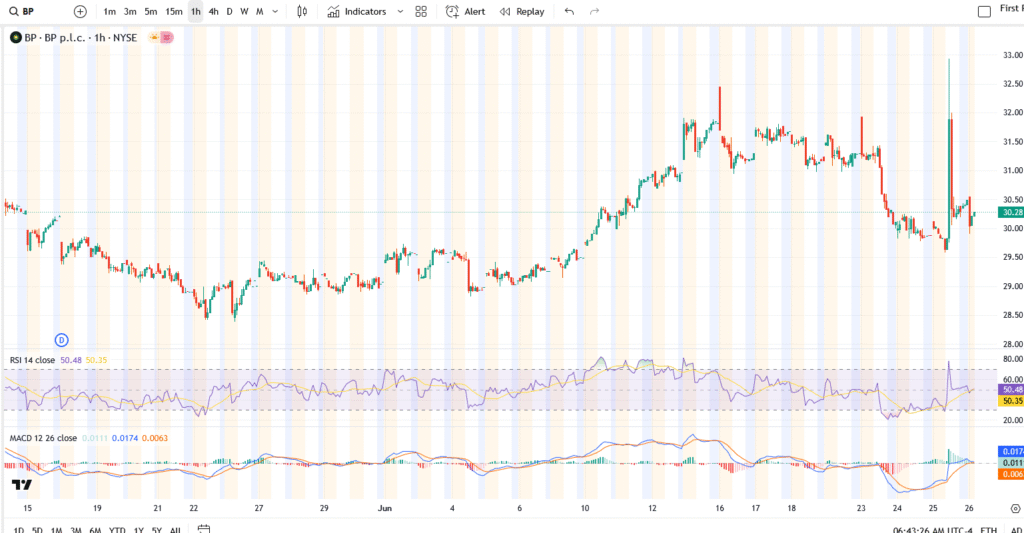Tick the checkbox in the top-right corner

pyautogui.click(x=984, y=10)
